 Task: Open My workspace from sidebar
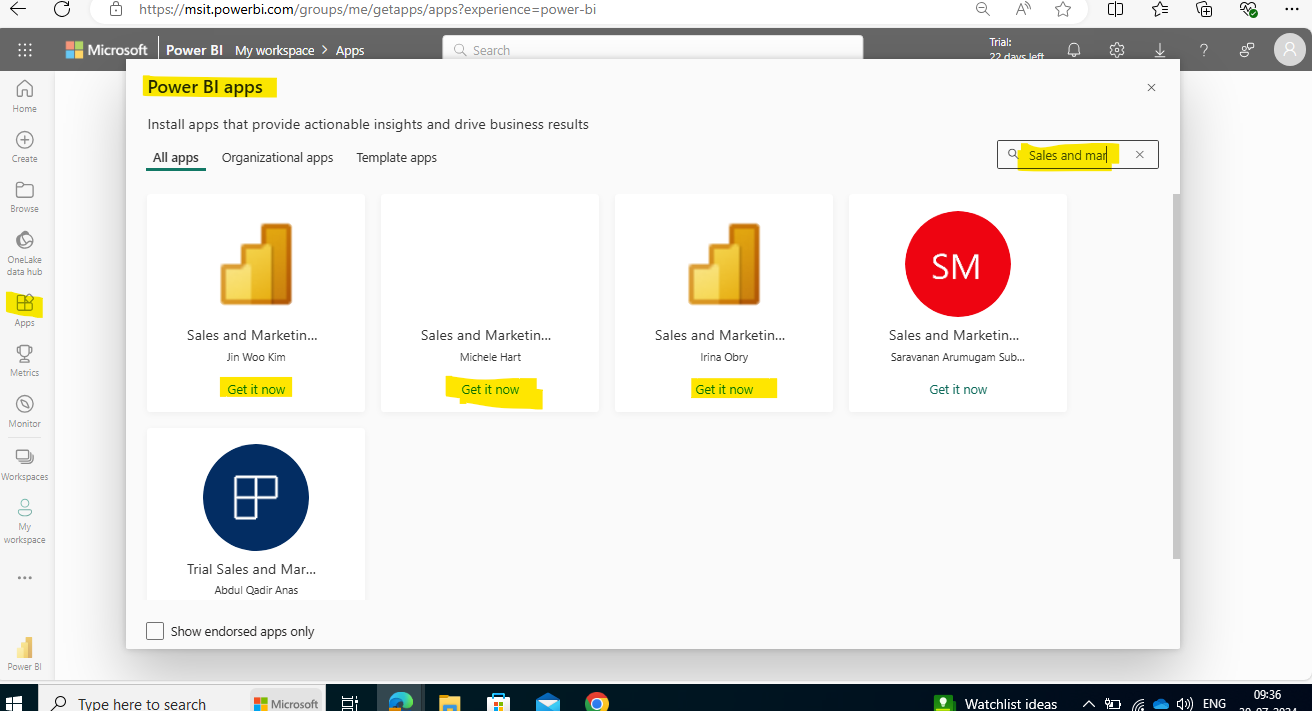tap(24, 520)
